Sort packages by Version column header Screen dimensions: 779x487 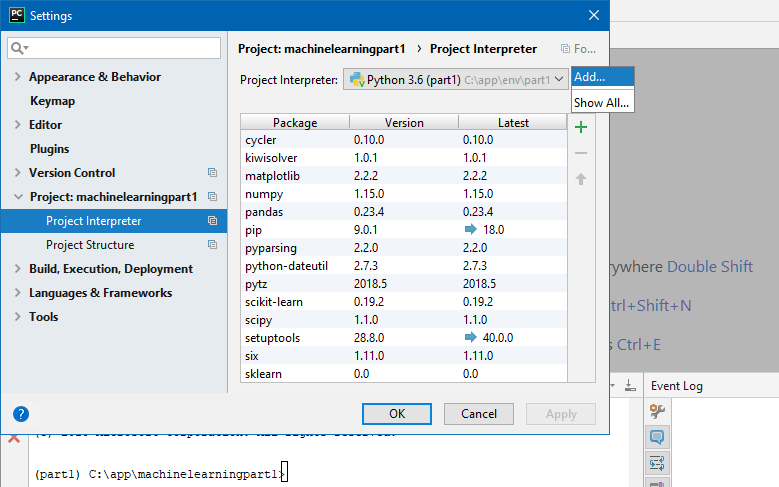tap(404, 123)
